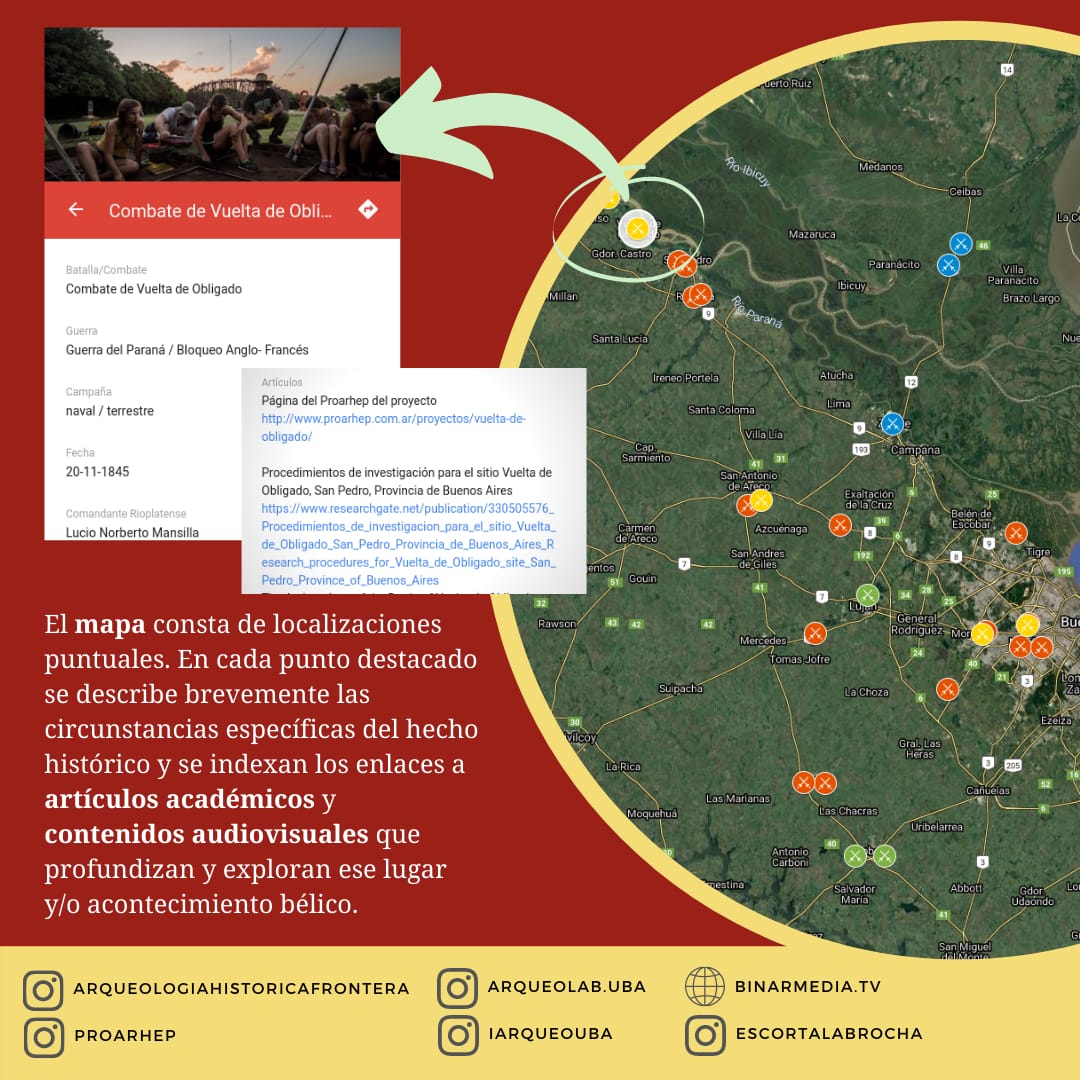Select yellow marker at San Antonio de Areco
This screenshot has height=1080, width=1080.
click(761, 500)
